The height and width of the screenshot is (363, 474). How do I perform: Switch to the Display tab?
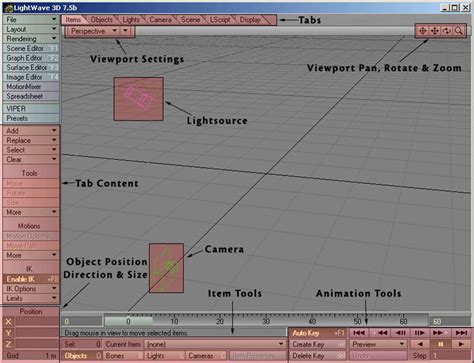click(250, 20)
